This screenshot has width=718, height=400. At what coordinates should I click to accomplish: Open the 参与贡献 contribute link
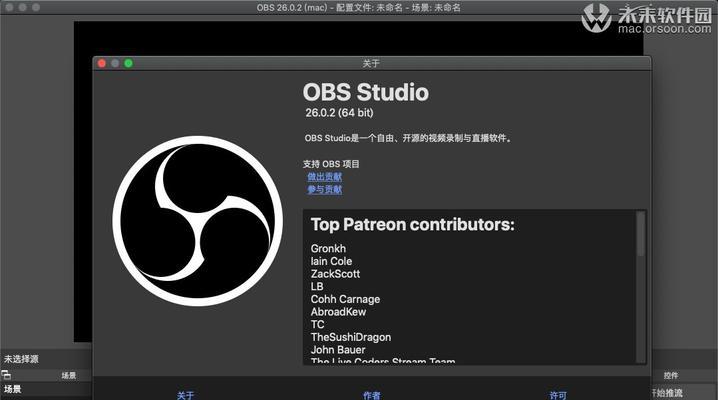tap(325, 189)
